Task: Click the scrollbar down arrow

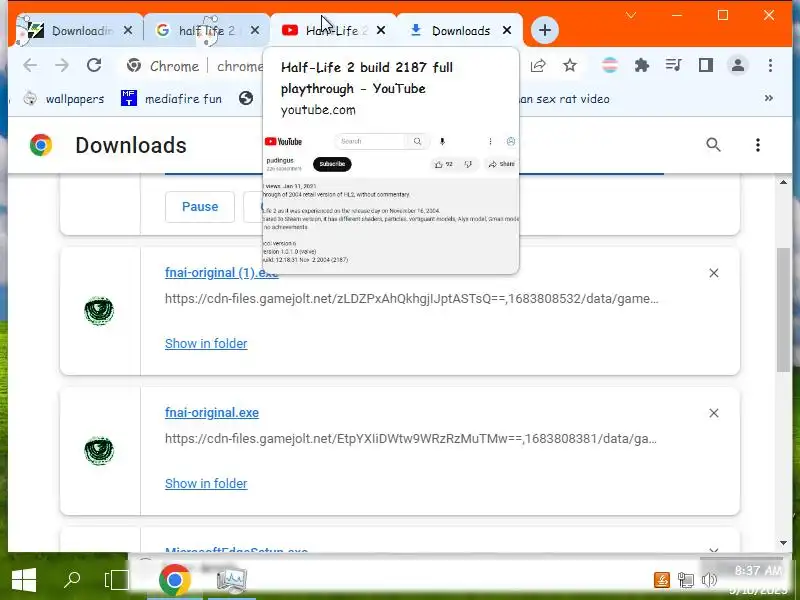Action: [783, 543]
